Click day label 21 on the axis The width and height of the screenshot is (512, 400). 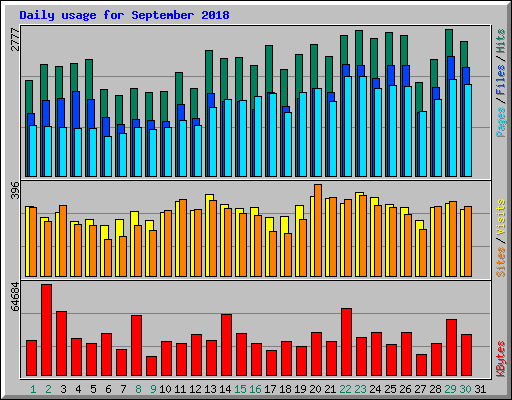coord(330,389)
